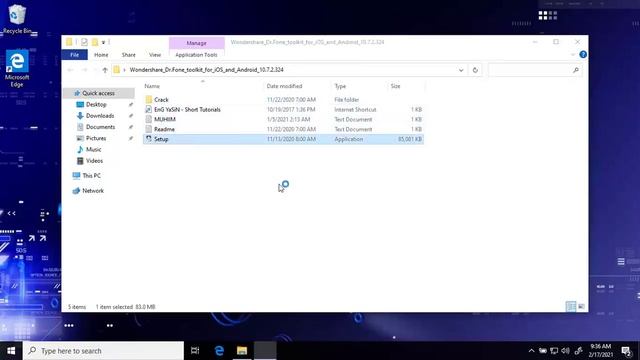The width and height of the screenshot is (640, 360).
Task: Refresh the current folder
Action: pyautogui.click(x=475, y=70)
